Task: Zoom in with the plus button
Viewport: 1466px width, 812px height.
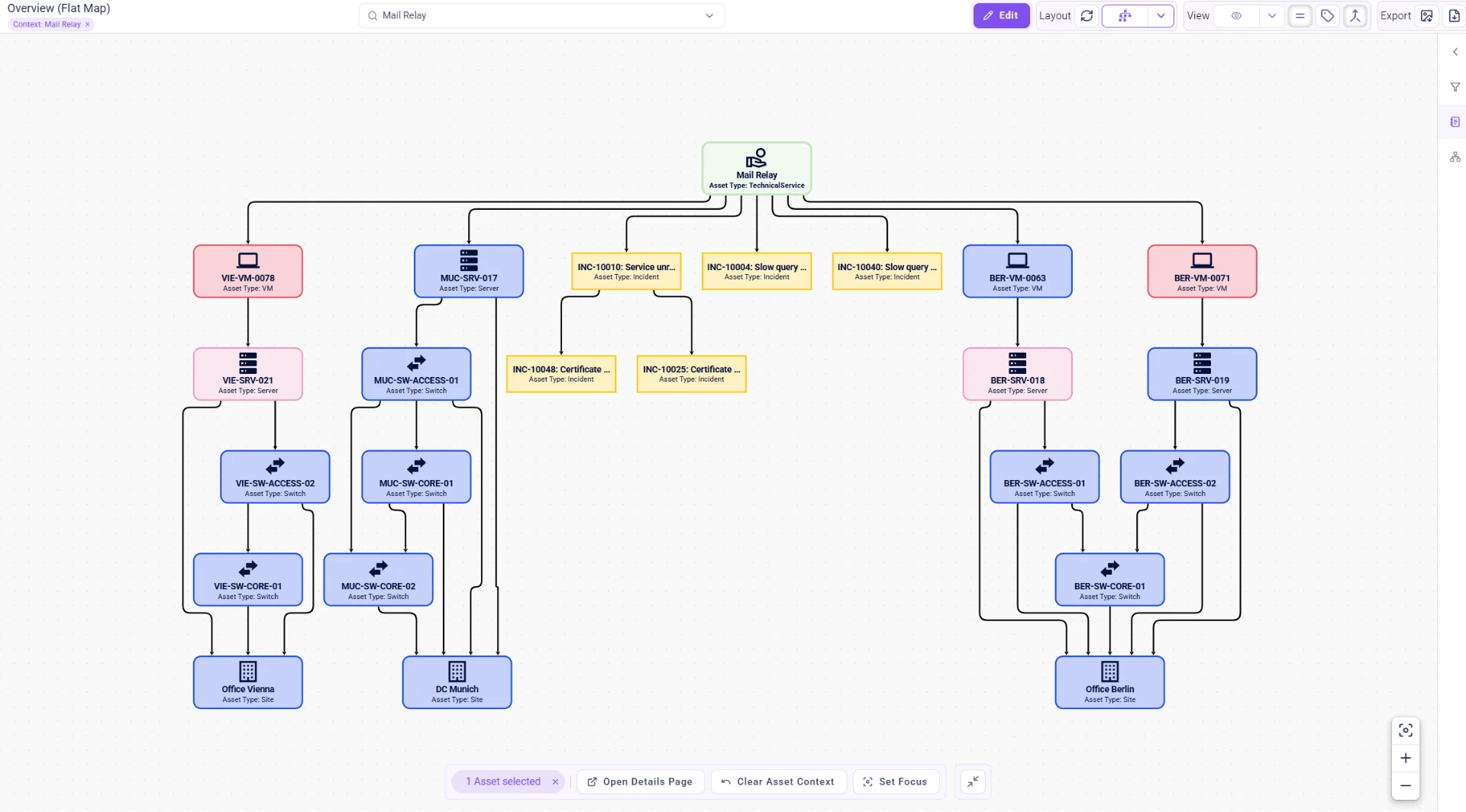Action: 1405,758
